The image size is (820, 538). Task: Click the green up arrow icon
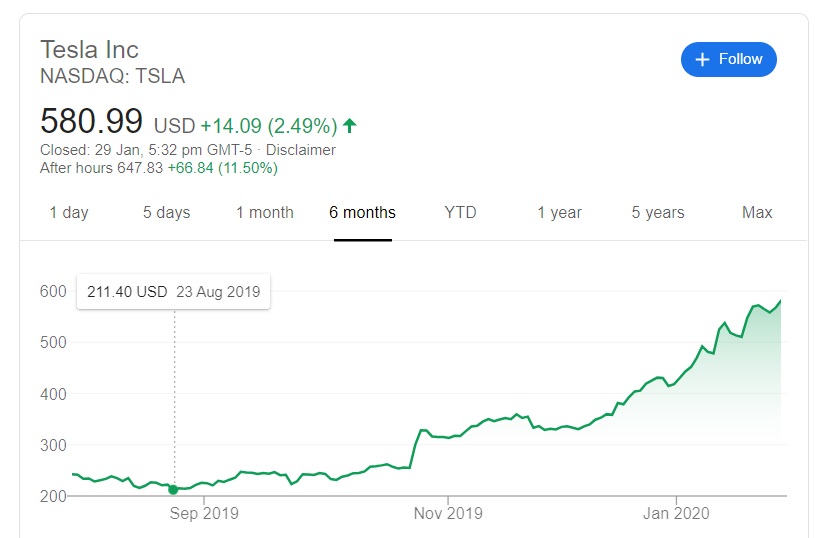tap(349, 126)
